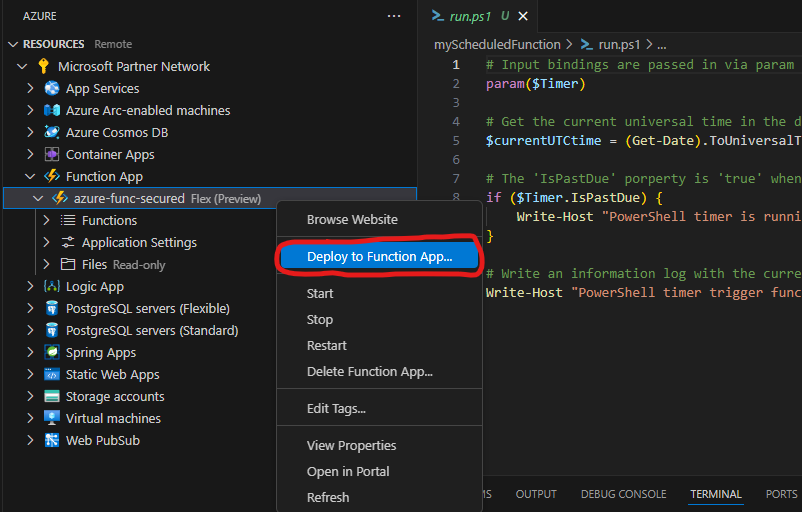Switch to the DEBUG CONSOLE tab
Screen dimensions: 802x512
[x=623, y=494]
